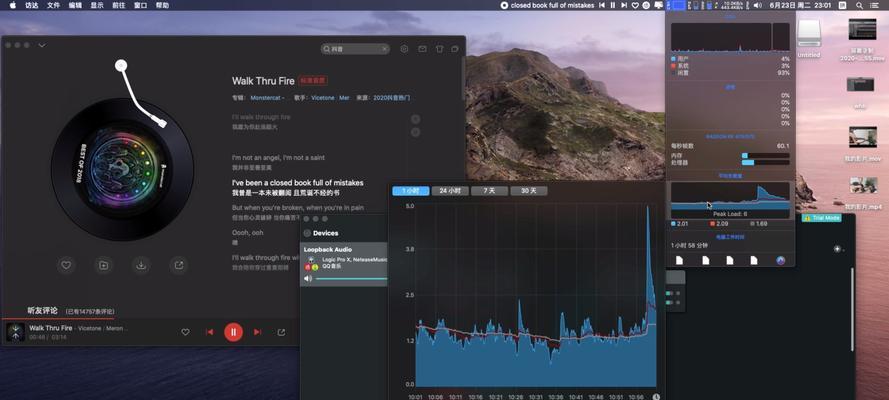Click menu bar next-track control
Image resolution: width=889 pixels, height=400 pixels.
click(x=624, y=5)
